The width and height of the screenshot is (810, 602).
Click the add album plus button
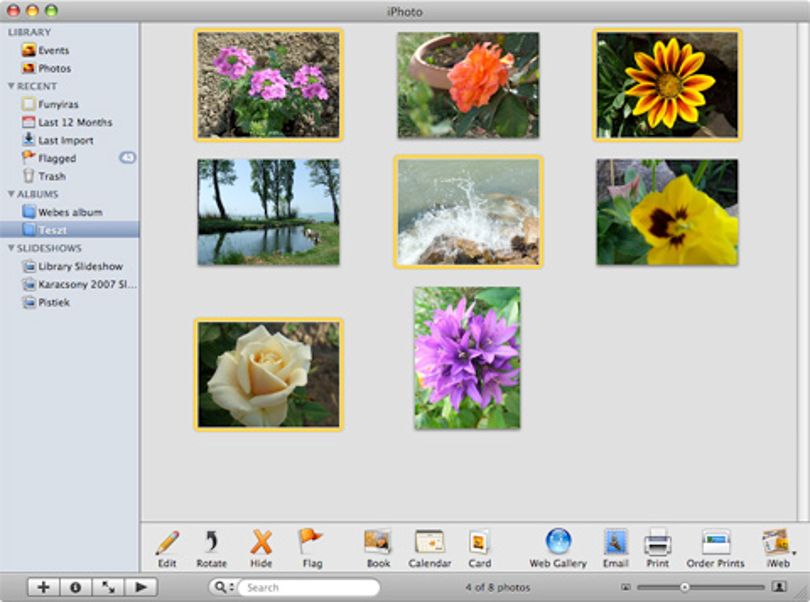pos(43,587)
